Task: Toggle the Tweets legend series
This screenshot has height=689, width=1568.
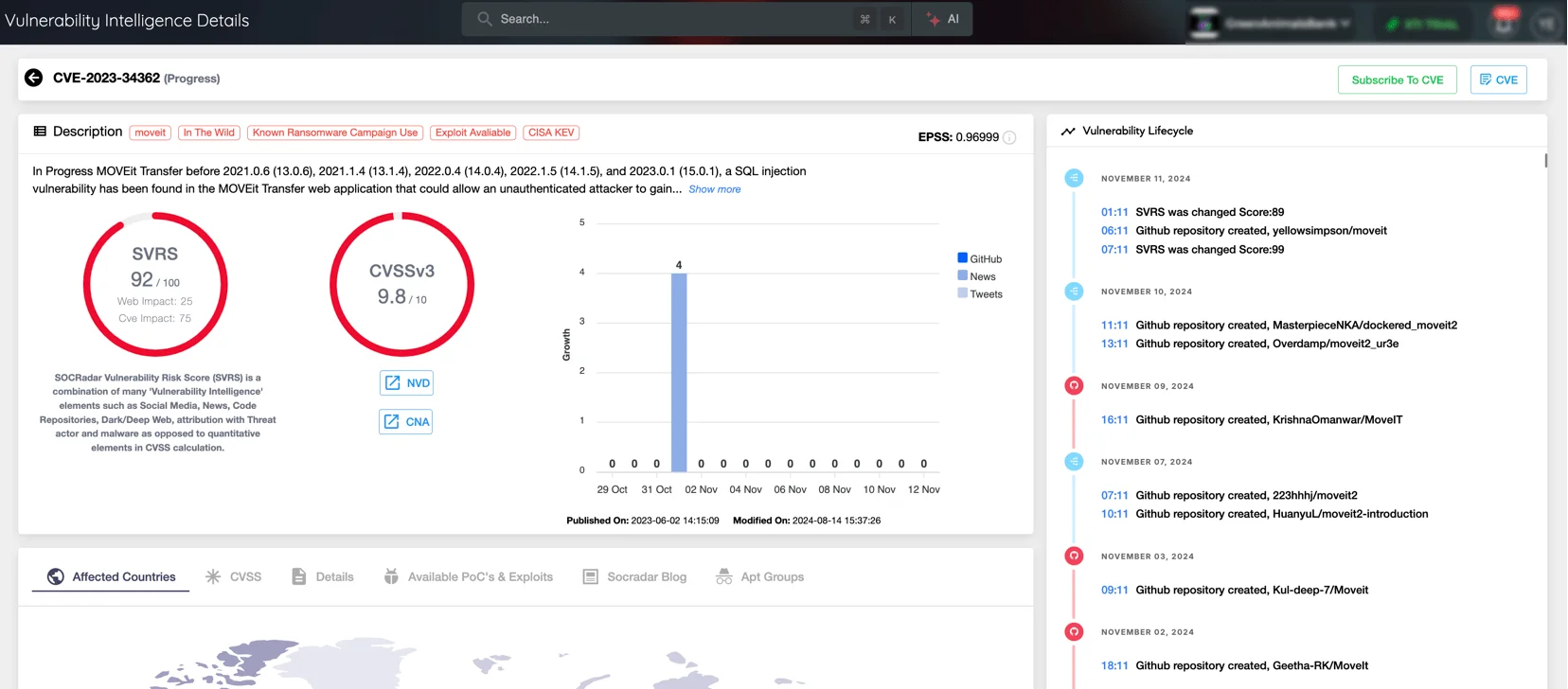Action: [x=979, y=294]
